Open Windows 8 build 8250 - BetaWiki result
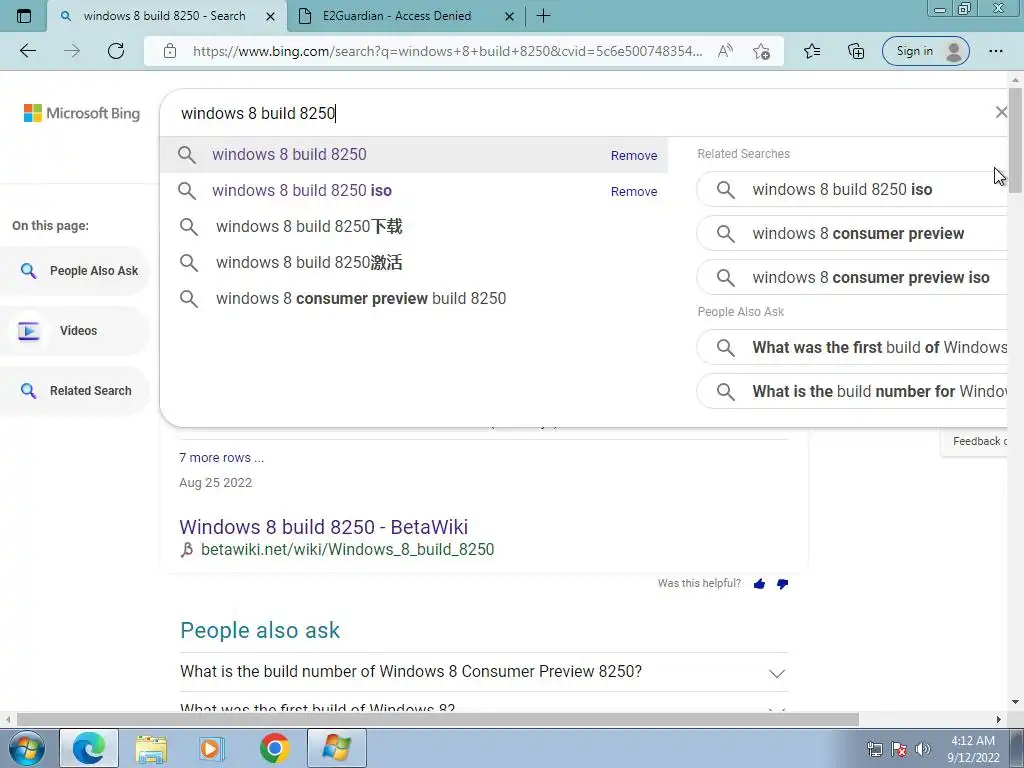Image resolution: width=1024 pixels, height=768 pixels. tap(323, 526)
